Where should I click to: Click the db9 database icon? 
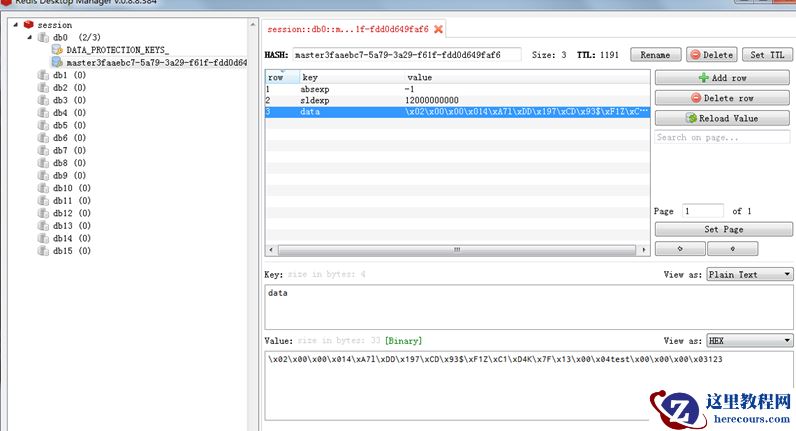(x=43, y=175)
